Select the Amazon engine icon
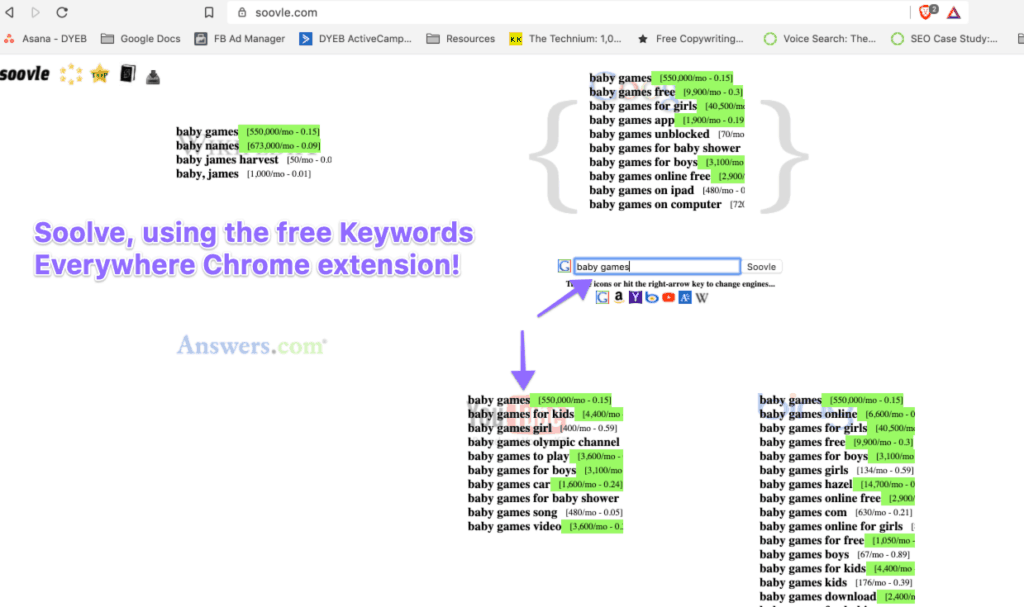The image size is (1024, 607). pos(618,297)
